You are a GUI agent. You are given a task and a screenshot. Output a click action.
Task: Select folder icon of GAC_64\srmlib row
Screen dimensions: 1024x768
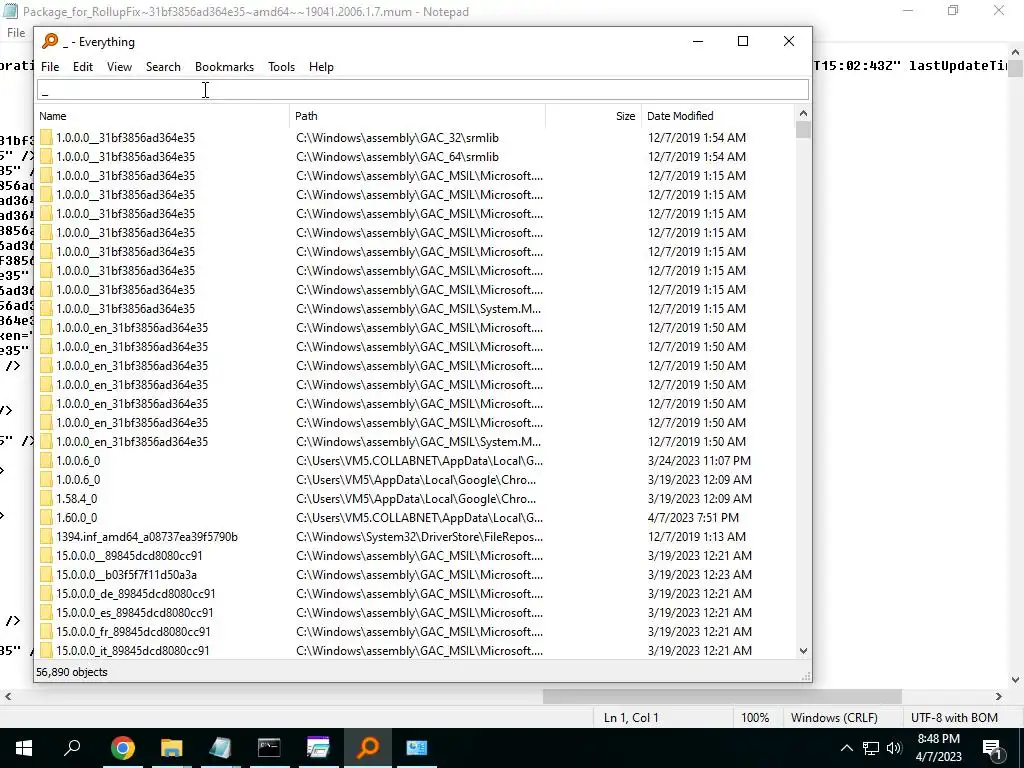point(46,157)
